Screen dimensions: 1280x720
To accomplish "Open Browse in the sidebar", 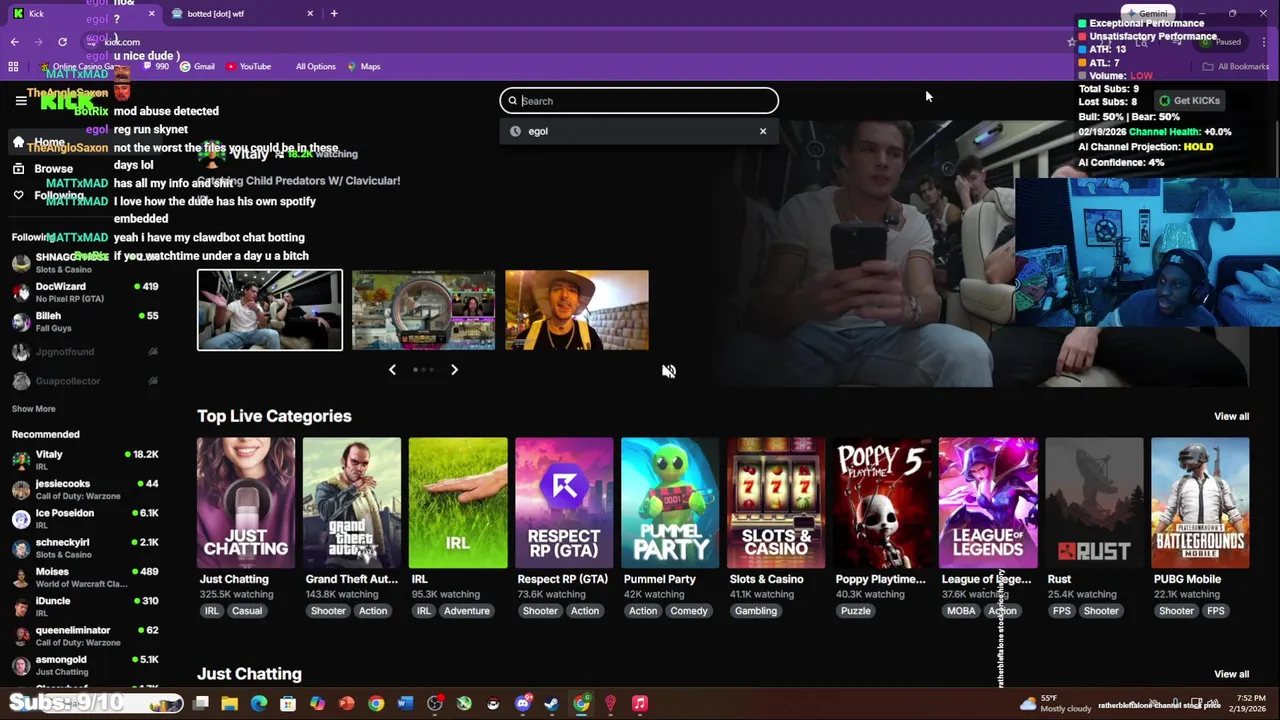I will click(53, 169).
